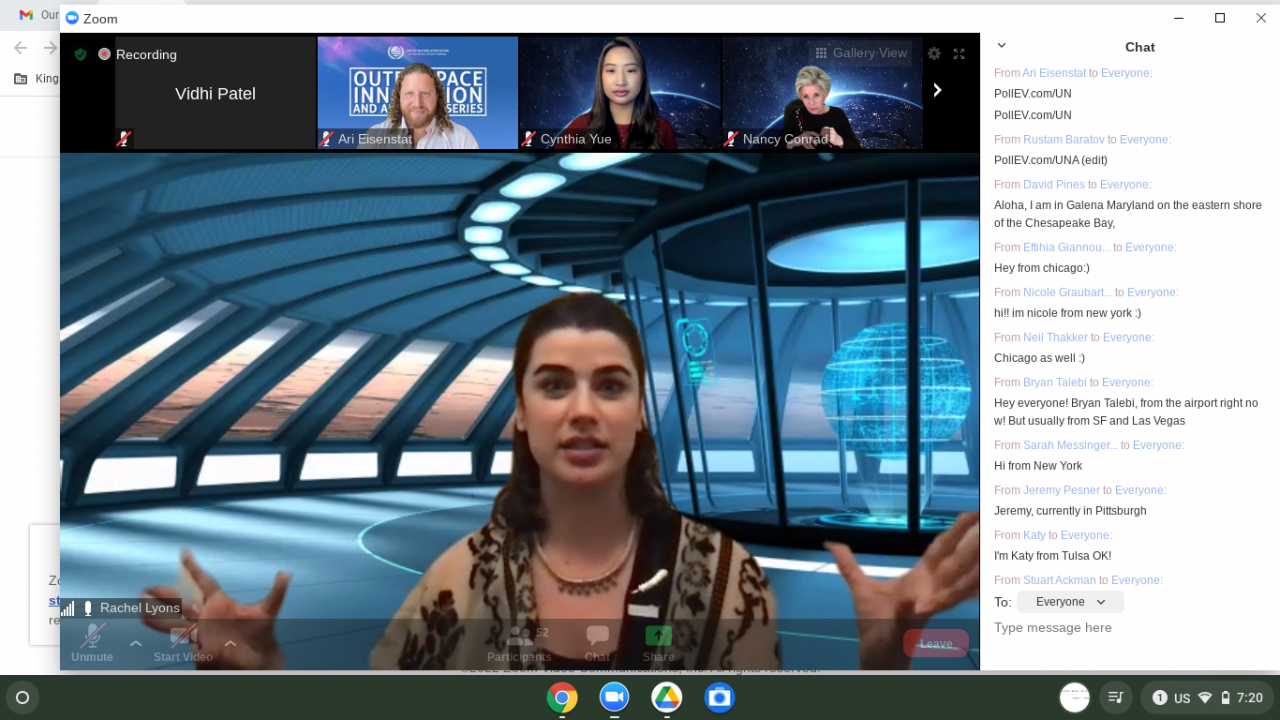The width and height of the screenshot is (1280, 720).
Task: Show next participants with the arrow
Action: 937,90
